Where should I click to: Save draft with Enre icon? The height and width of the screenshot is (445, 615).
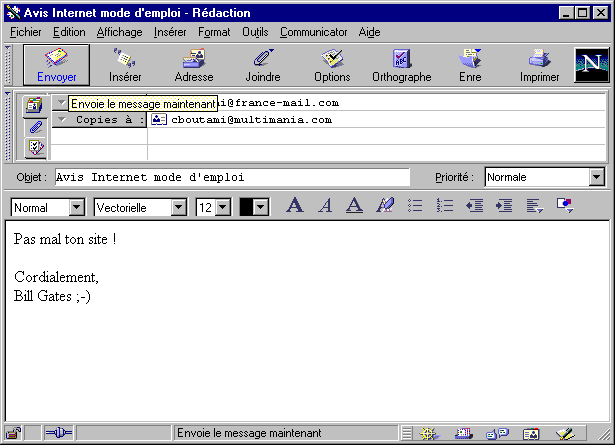(x=470, y=65)
